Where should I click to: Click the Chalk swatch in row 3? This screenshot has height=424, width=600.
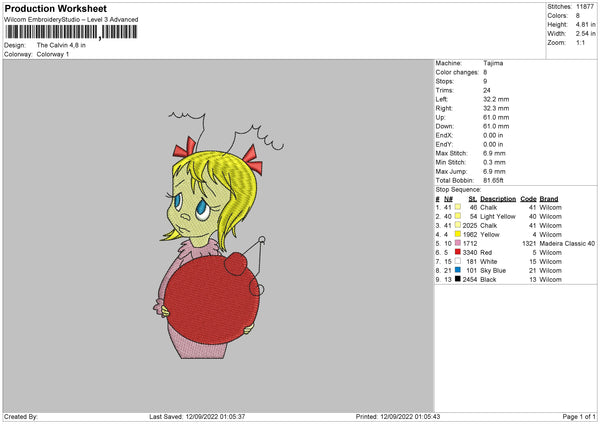point(458,225)
